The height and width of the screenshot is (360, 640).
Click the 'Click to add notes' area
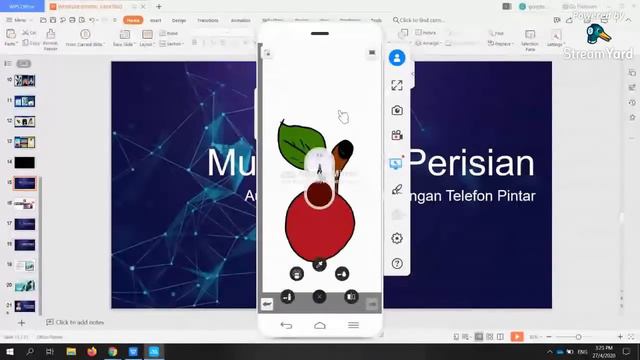pos(75,322)
